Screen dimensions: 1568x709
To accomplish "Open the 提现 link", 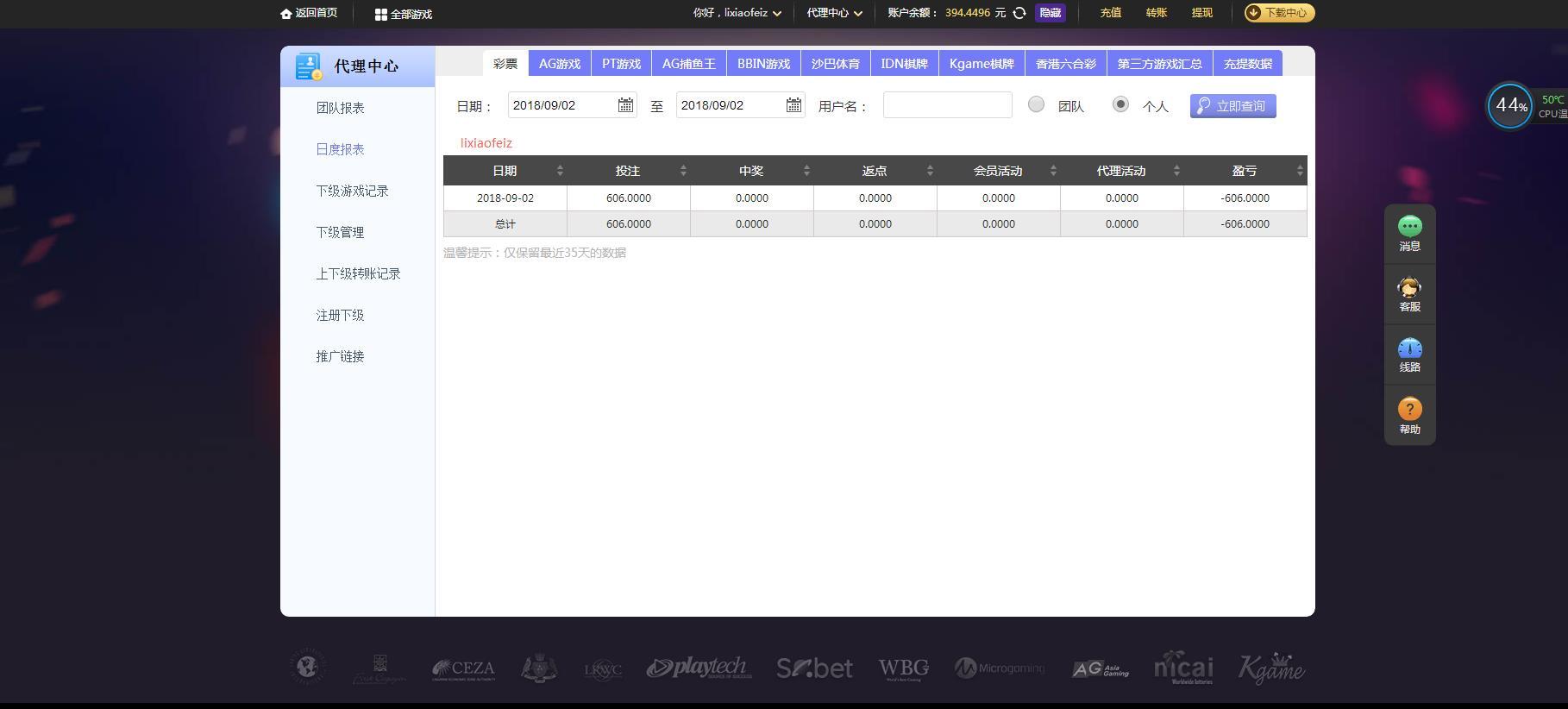I will point(1202,13).
